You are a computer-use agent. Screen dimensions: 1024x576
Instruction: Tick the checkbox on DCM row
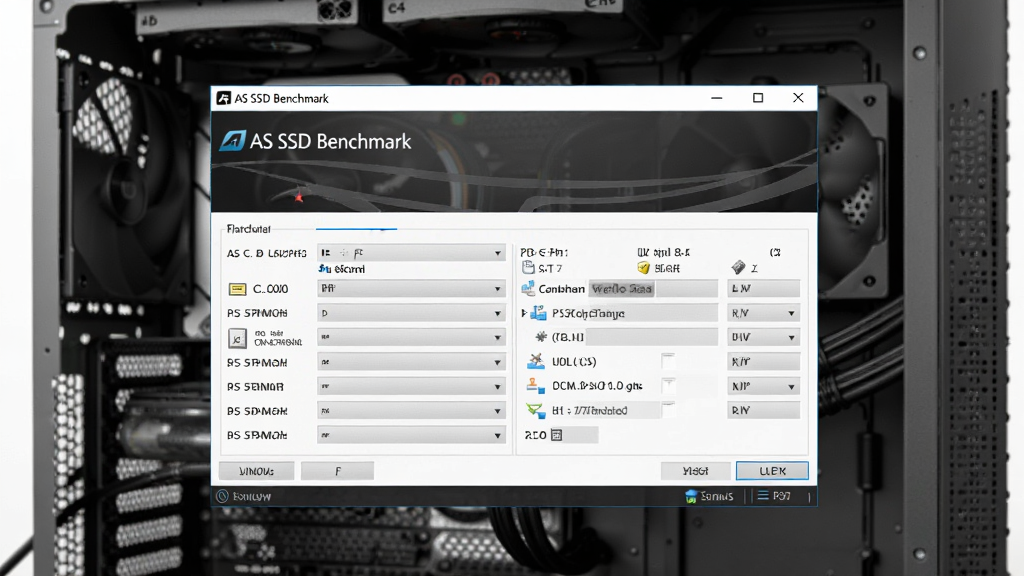click(x=668, y=386)
